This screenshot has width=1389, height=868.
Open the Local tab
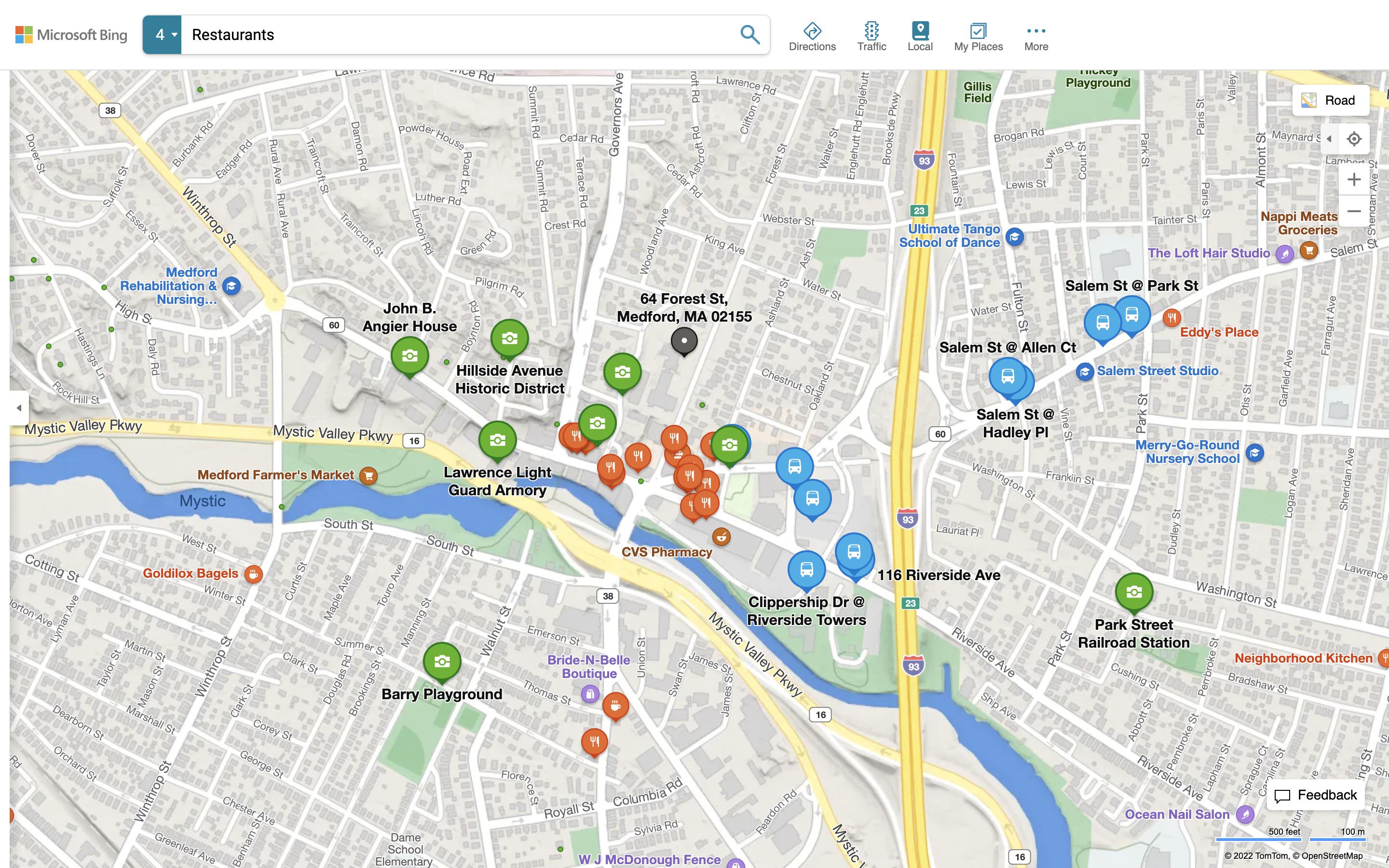pyautogui.click(x=920, y=37)
